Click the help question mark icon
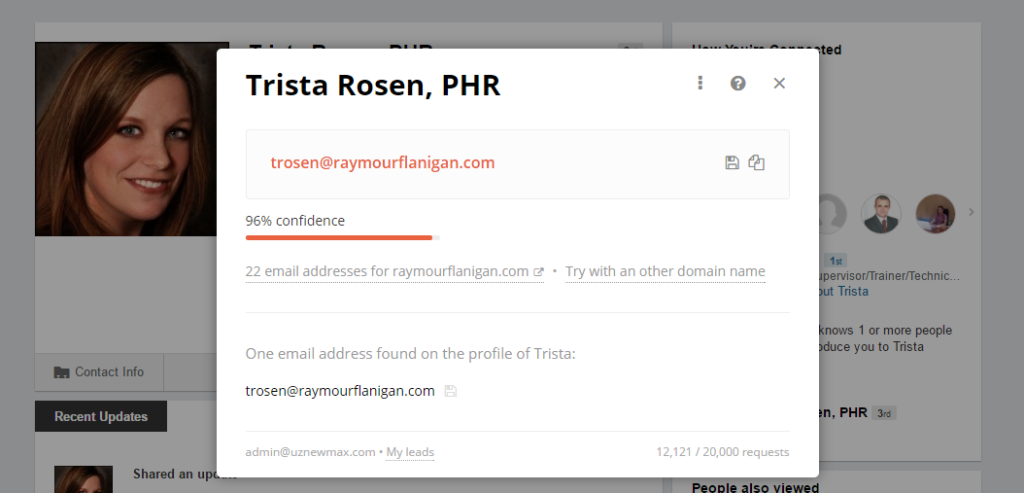 (738, 83)
